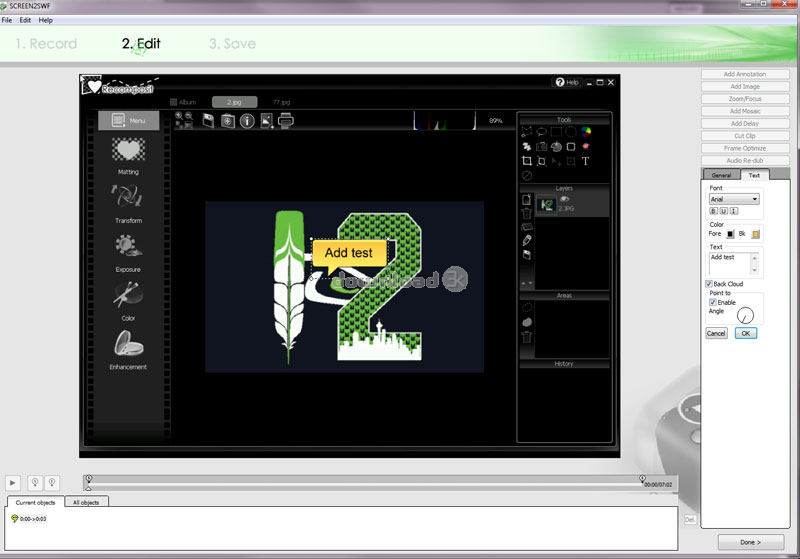This screenshot has width=800, height=559.
Task: Switch to the 2.jpg tab
Action: point(234,102)
